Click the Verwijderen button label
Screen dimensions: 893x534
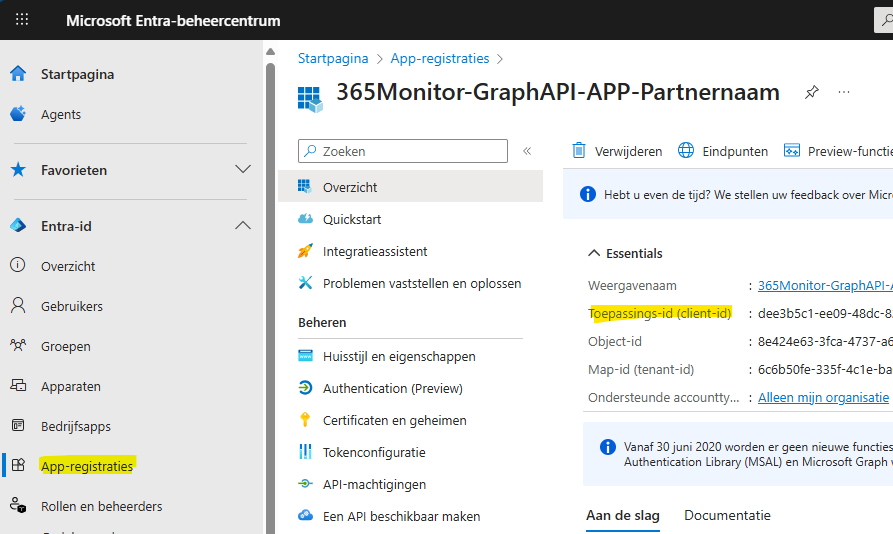pyautogui.click(x=628, y=151)
